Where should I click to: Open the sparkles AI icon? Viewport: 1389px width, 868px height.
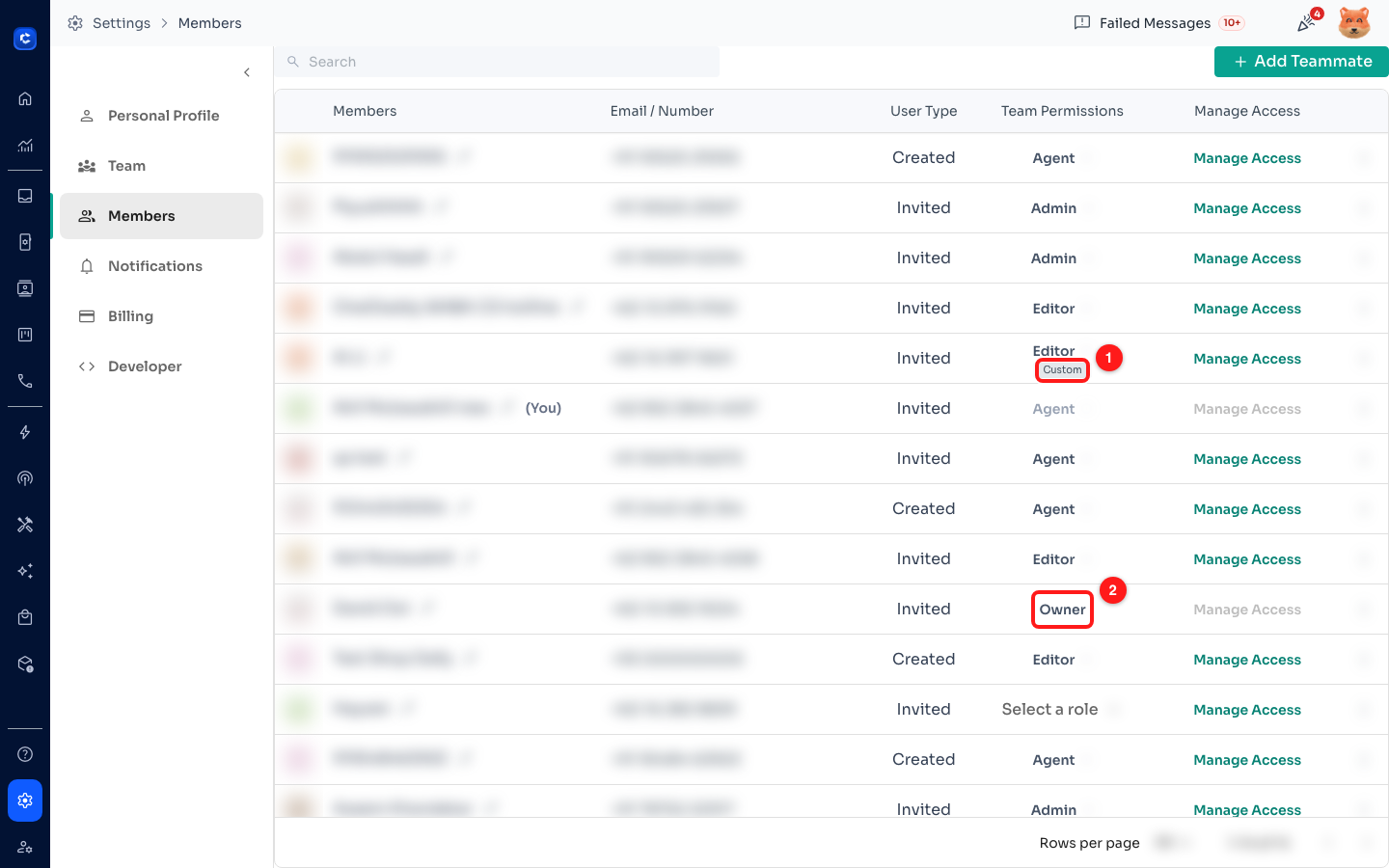(25, 571)
